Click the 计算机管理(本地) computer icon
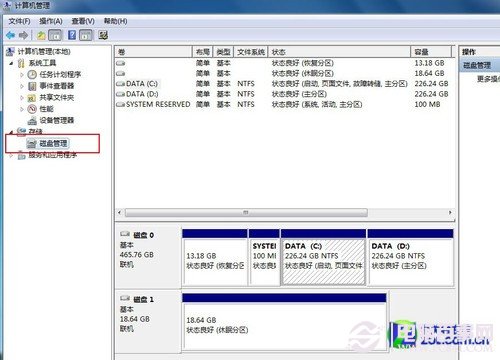Image resolution: width=500 pixels, height=360 pixels. 10,51
